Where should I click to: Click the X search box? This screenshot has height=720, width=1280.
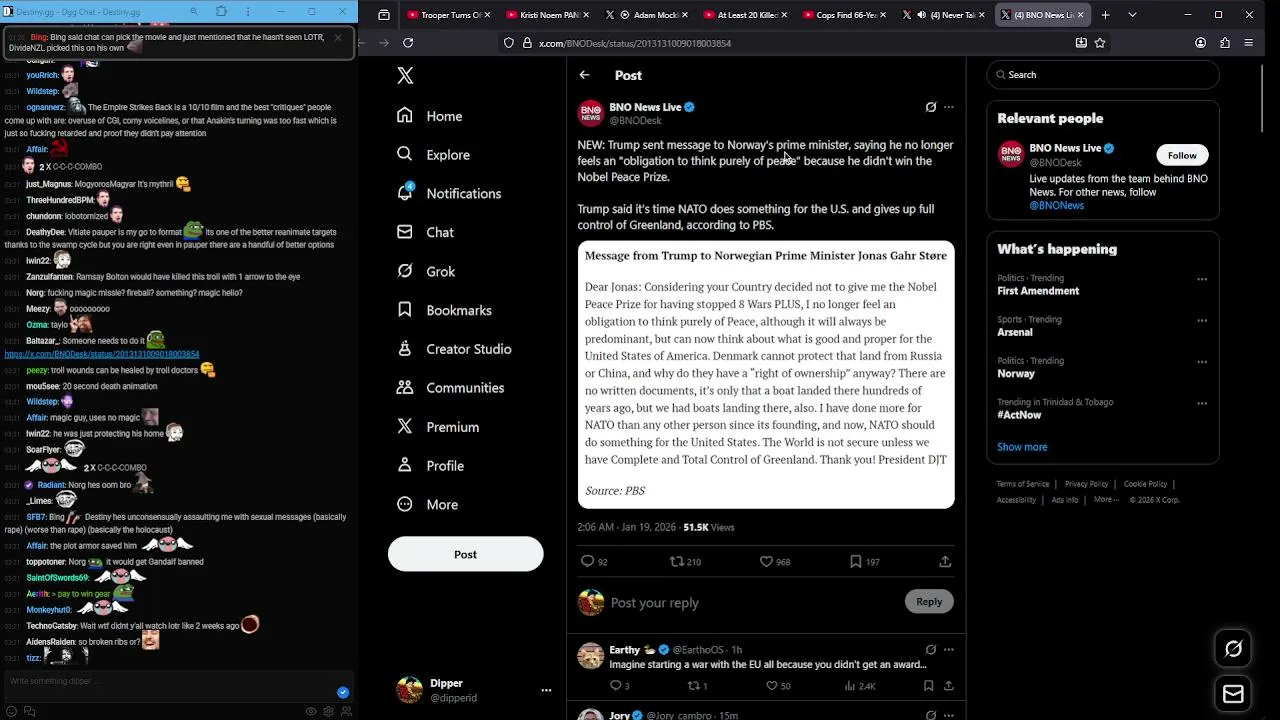tap(1103, 75)
